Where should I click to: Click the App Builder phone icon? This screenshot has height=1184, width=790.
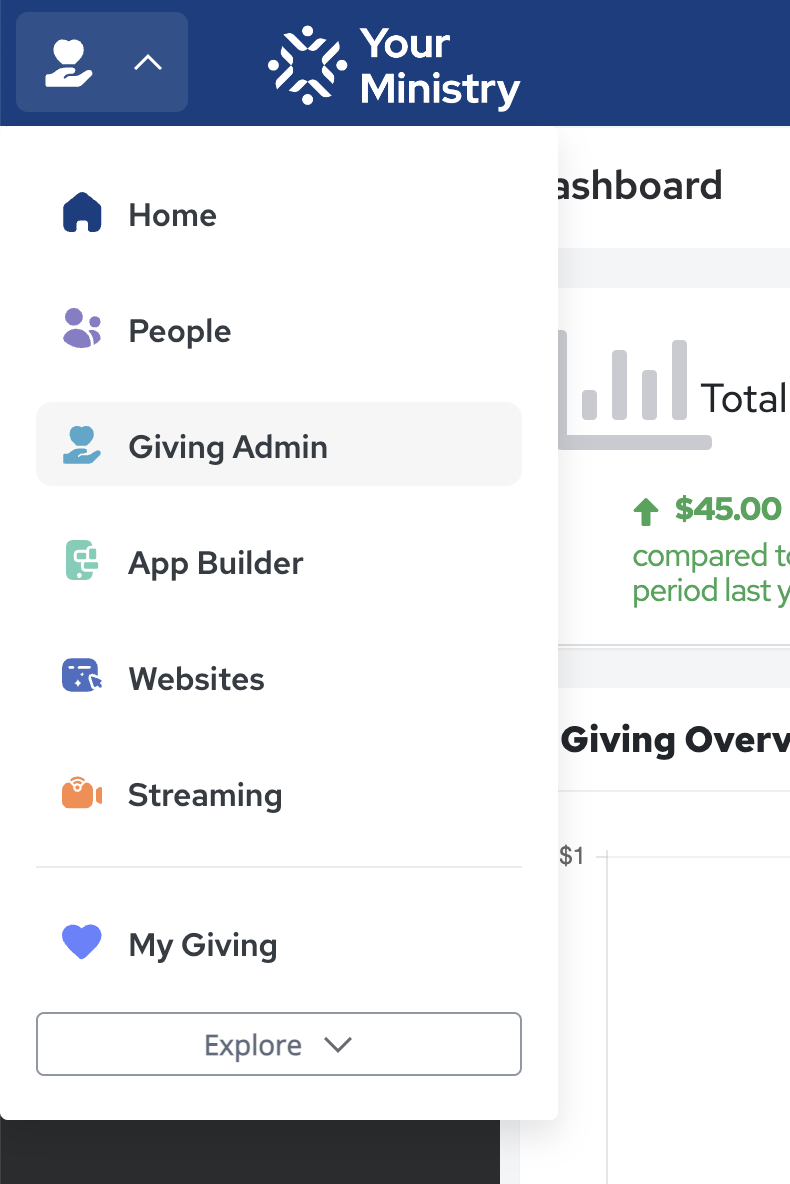(82, 561)
